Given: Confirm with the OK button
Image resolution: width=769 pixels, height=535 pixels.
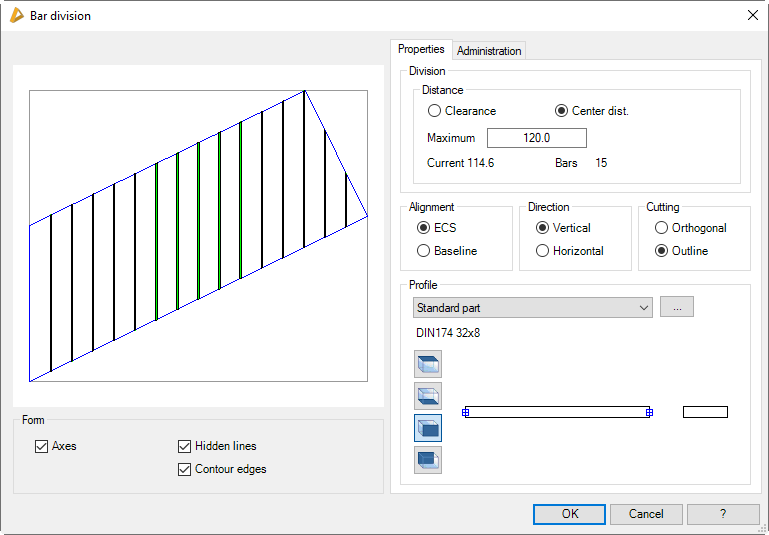Looking at the screenshot, I should pos(569,514).
